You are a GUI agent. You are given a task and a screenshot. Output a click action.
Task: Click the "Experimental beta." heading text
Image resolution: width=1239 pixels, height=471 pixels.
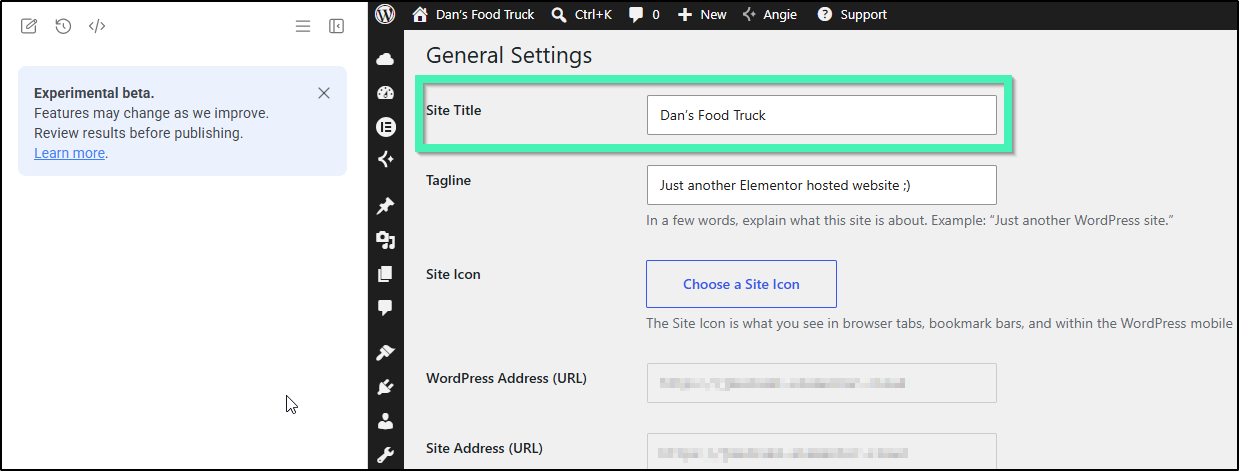click(x=94, y=93)
